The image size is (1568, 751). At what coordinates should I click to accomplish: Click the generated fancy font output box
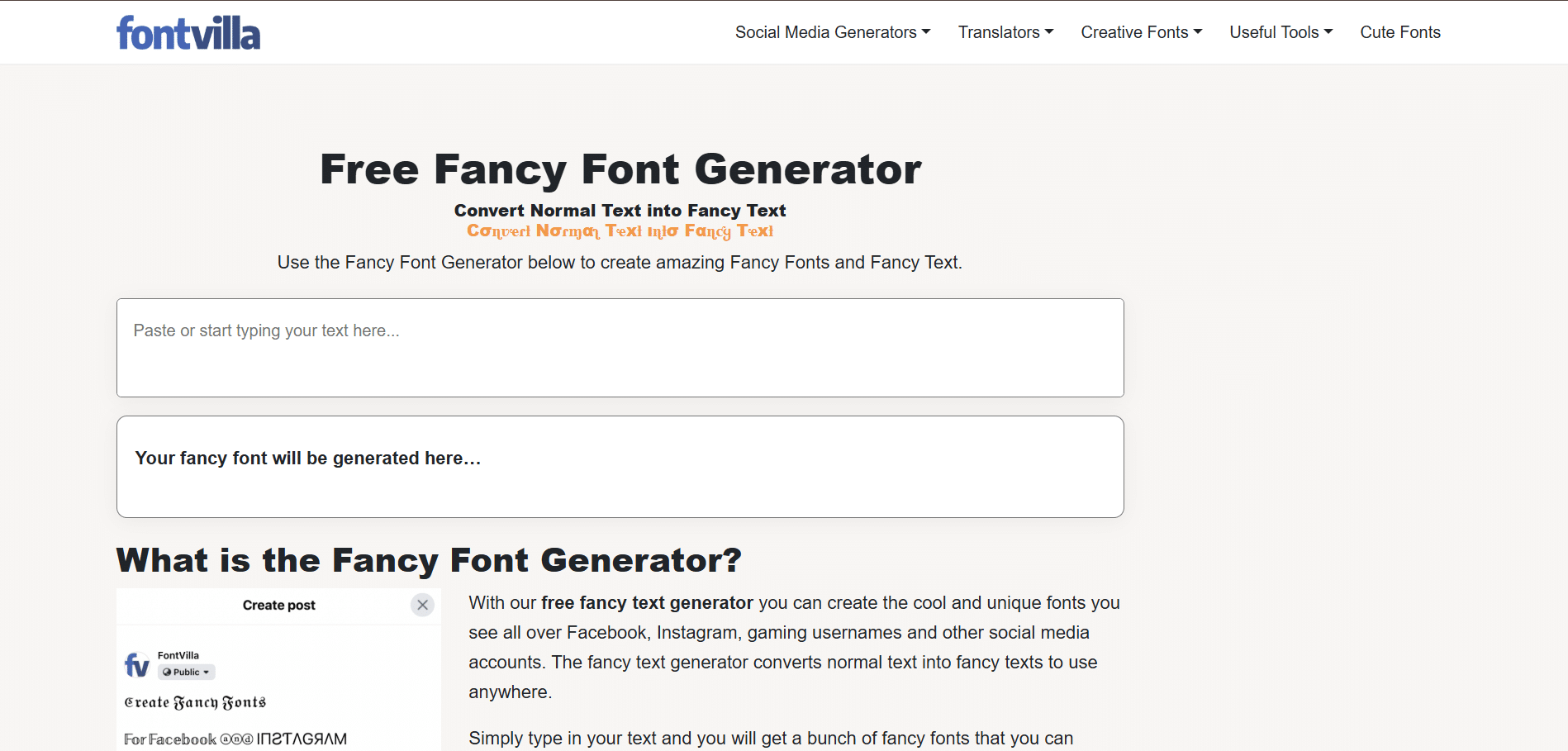(x=620, y=467)
